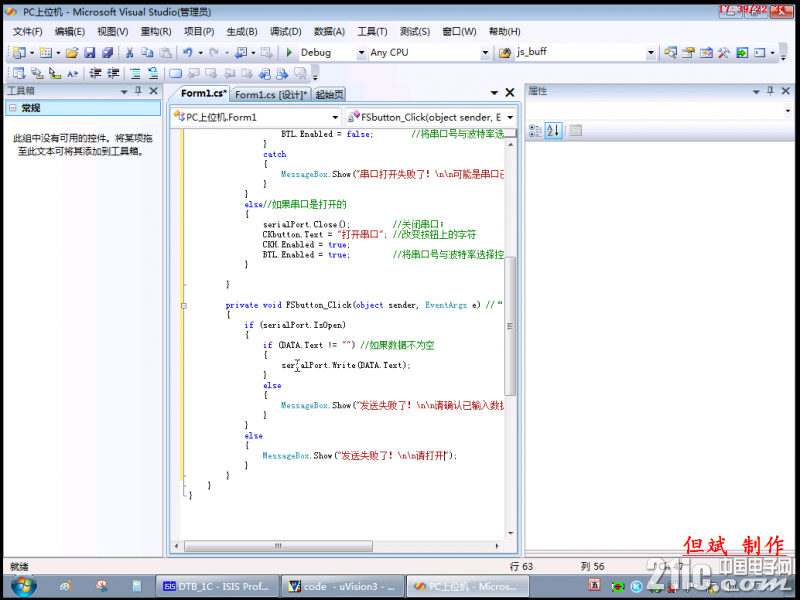This screenshot has height=600, width=800.
Task: Open Object Browser from the toolbar
Action: pyautogui.click(x=706, y=53)
